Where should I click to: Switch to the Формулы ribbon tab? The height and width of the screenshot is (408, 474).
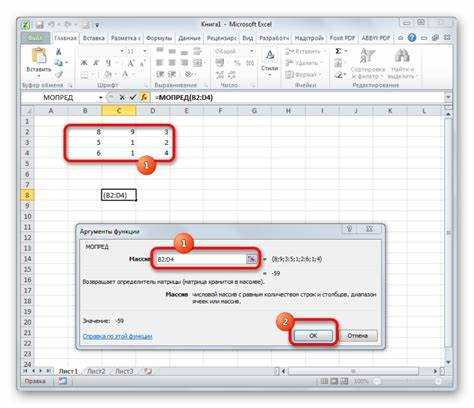(159, 38)
